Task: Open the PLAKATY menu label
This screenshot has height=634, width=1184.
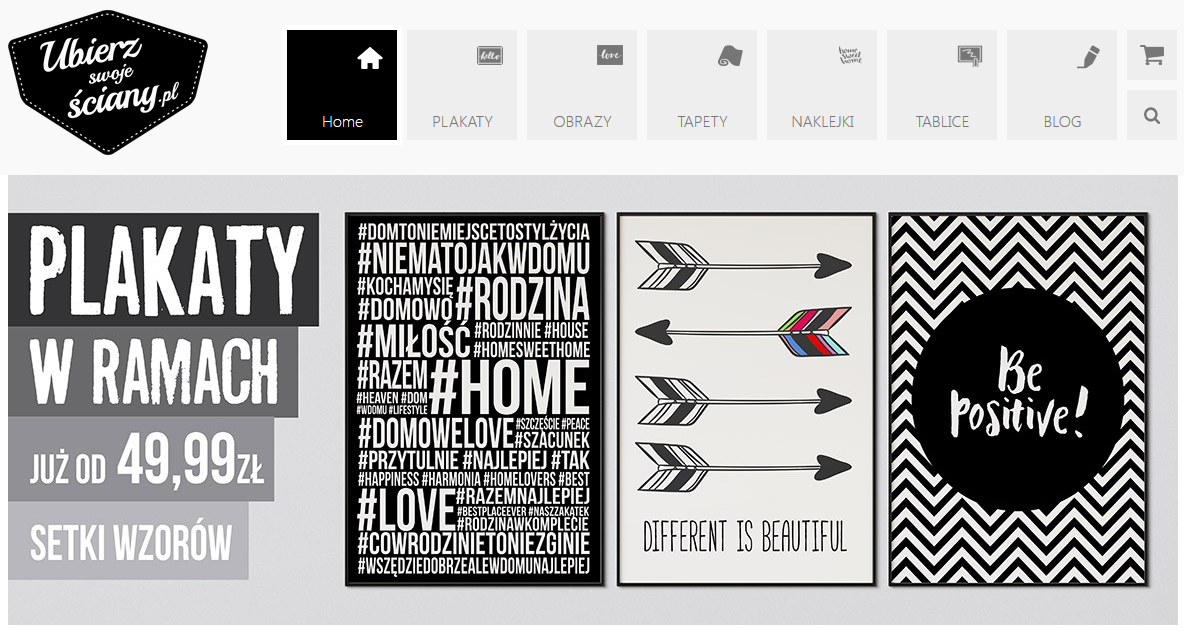Action: [x=462, y=122]
